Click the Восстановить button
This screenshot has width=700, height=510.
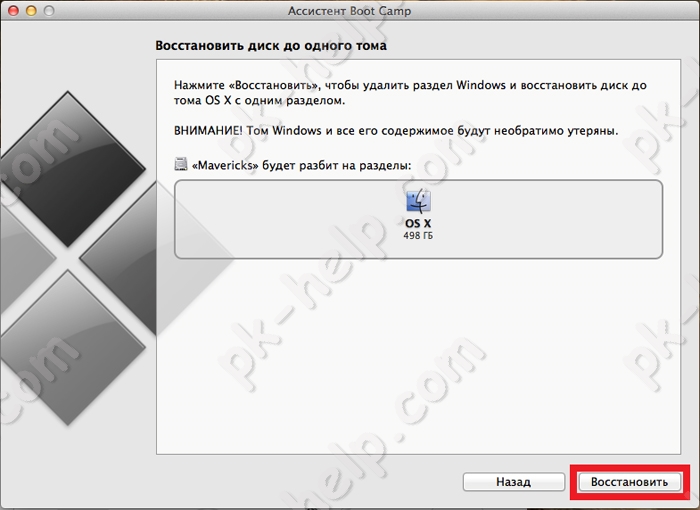pos(629,482)
